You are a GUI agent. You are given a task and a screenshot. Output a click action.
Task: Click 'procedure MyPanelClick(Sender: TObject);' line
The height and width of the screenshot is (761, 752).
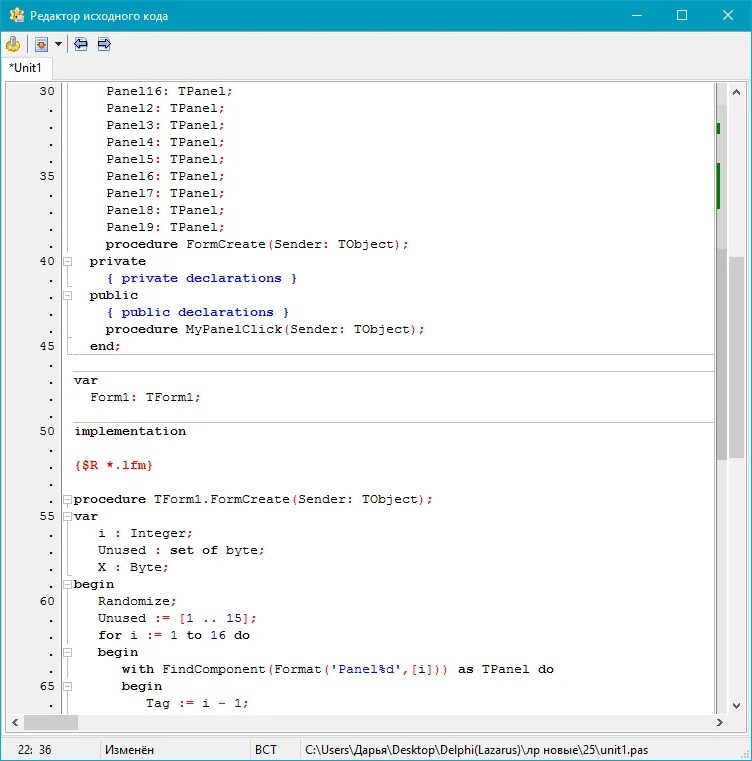(265, 329)
